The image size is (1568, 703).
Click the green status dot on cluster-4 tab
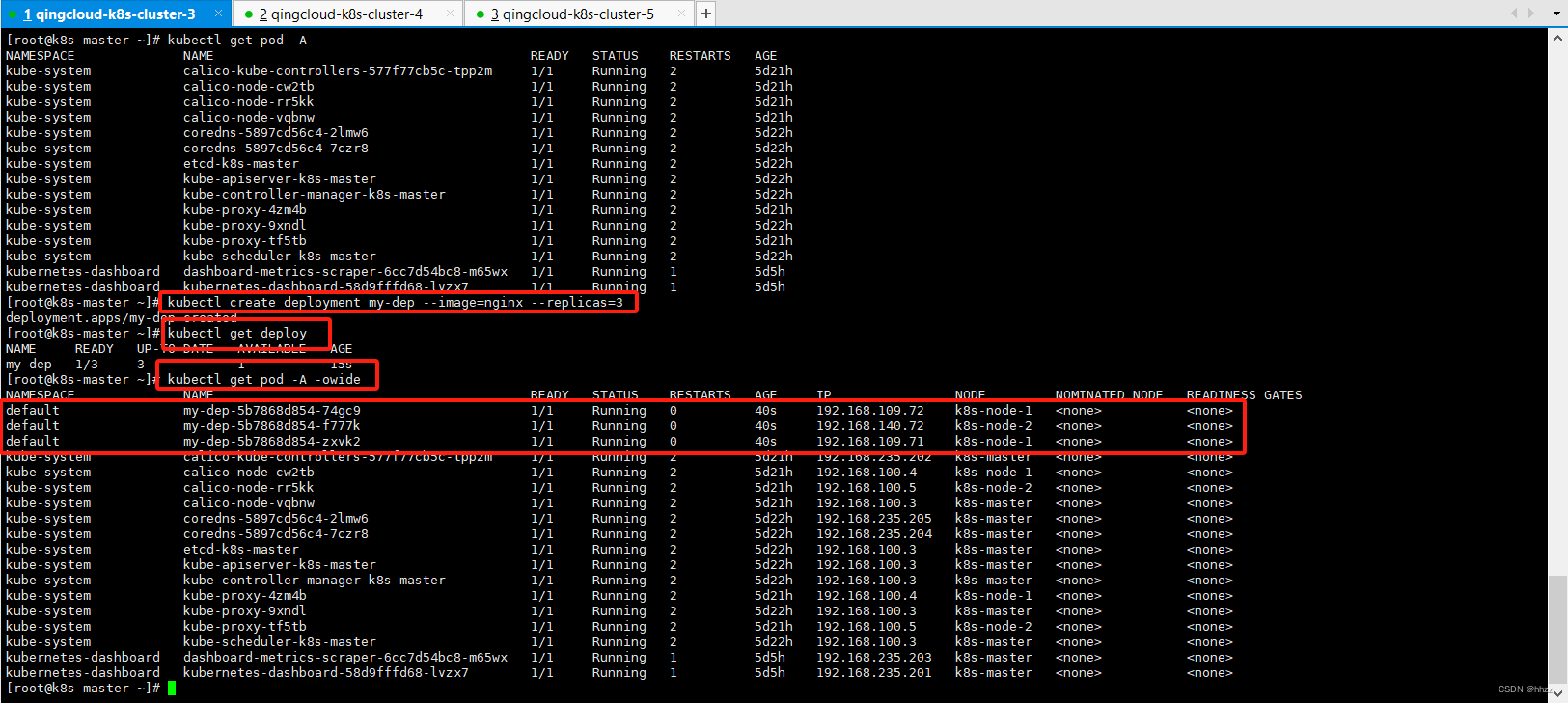(249, 14)
